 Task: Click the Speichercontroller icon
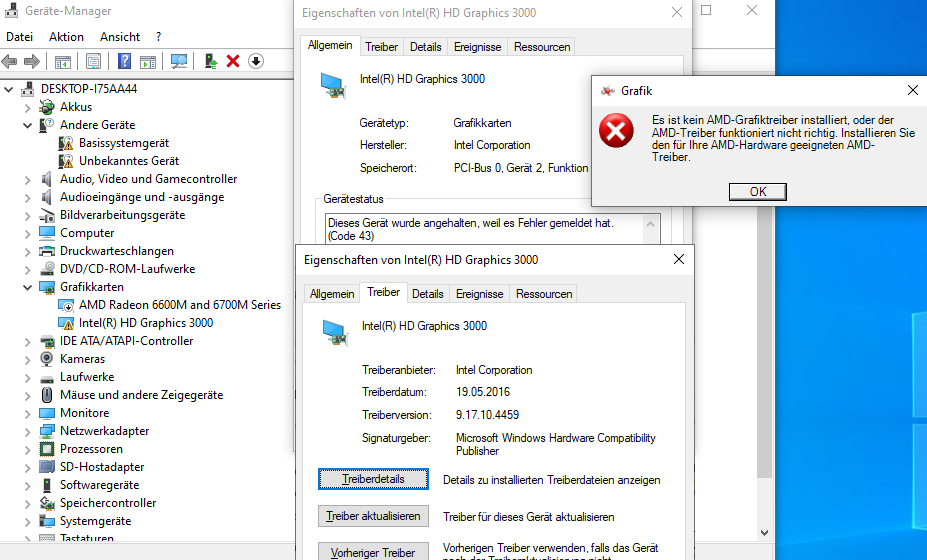(47, 503)
